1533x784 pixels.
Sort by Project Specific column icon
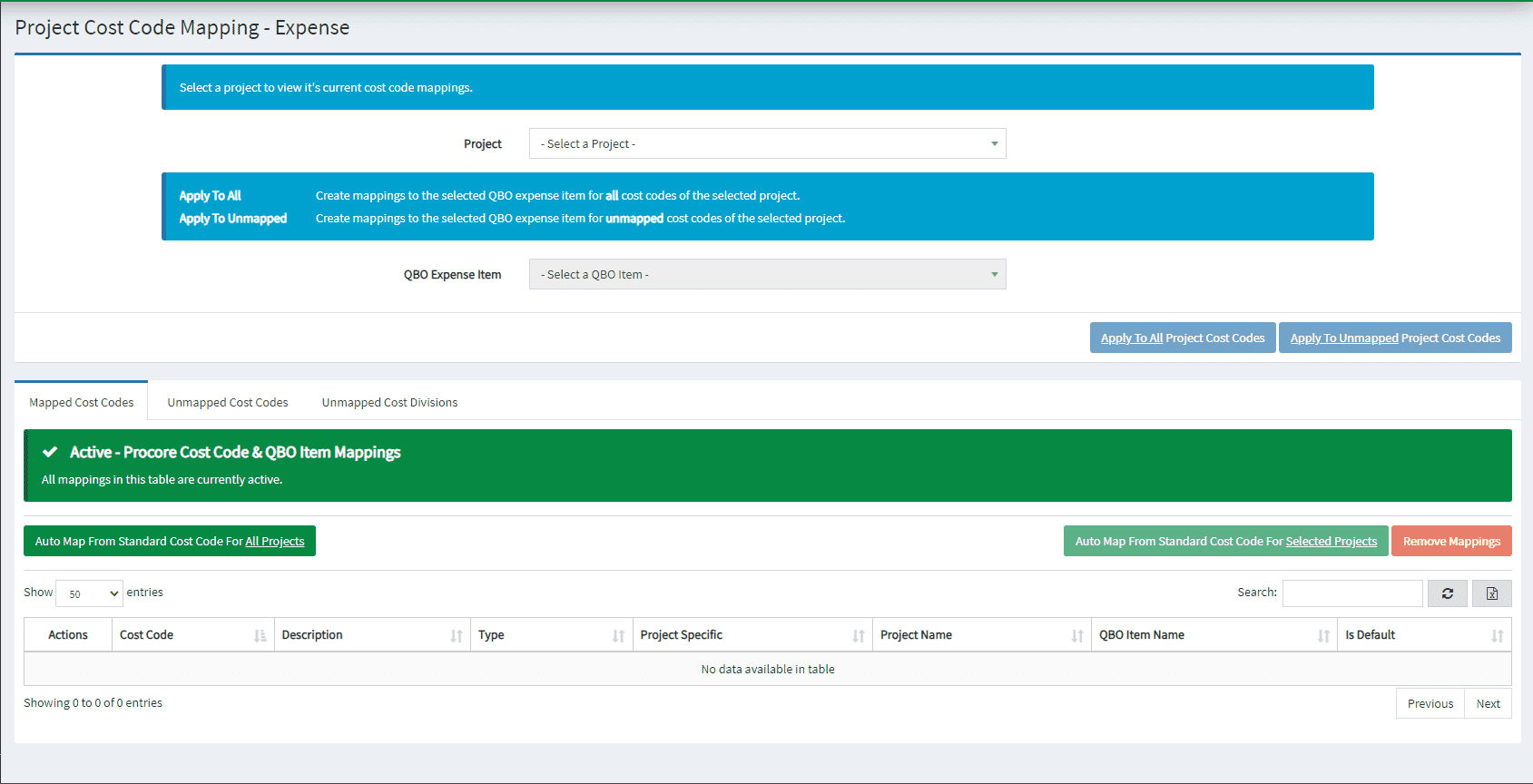[x=858, y=635]
